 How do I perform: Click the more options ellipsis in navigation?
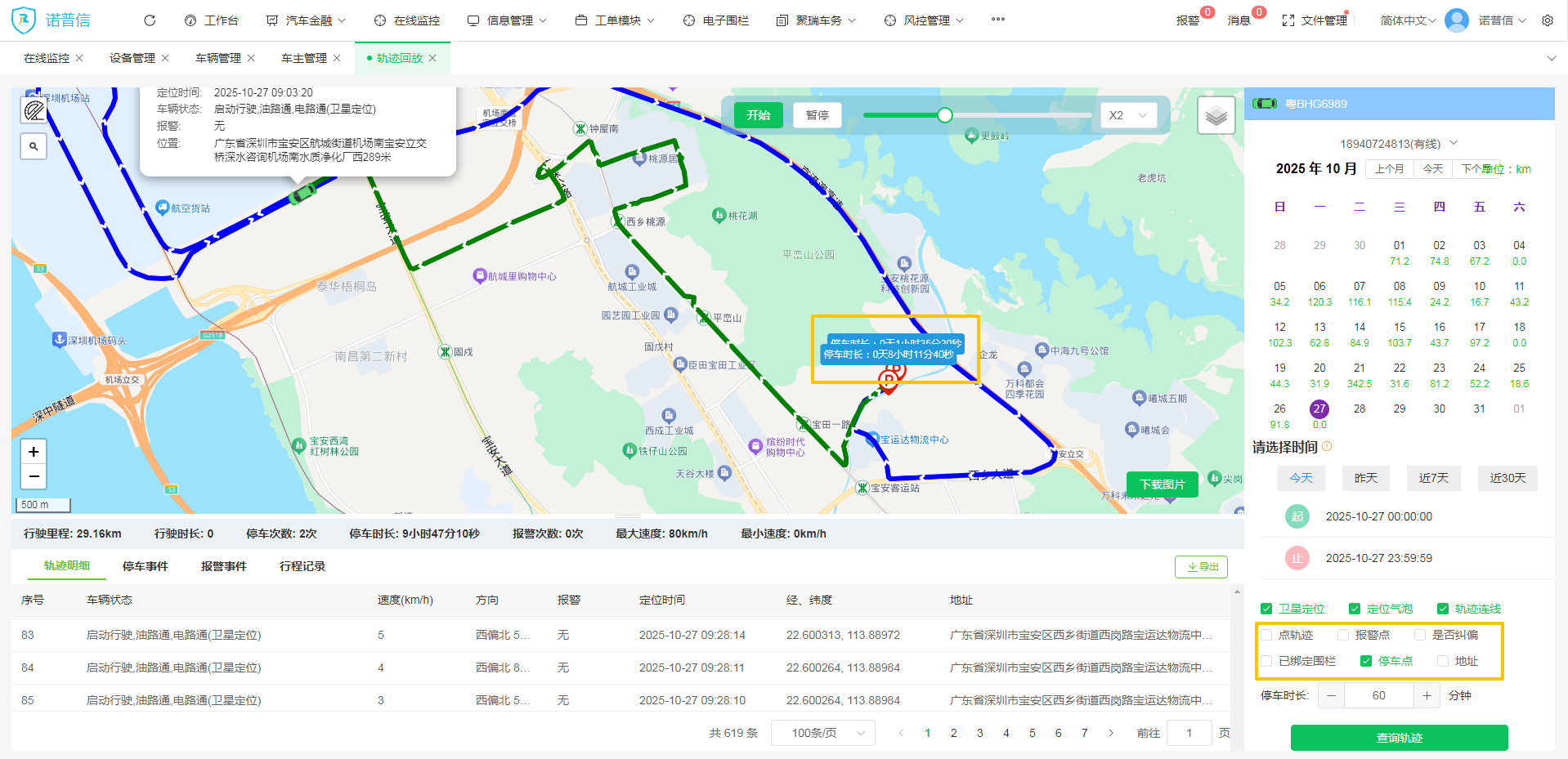click(x=997, y=20)
